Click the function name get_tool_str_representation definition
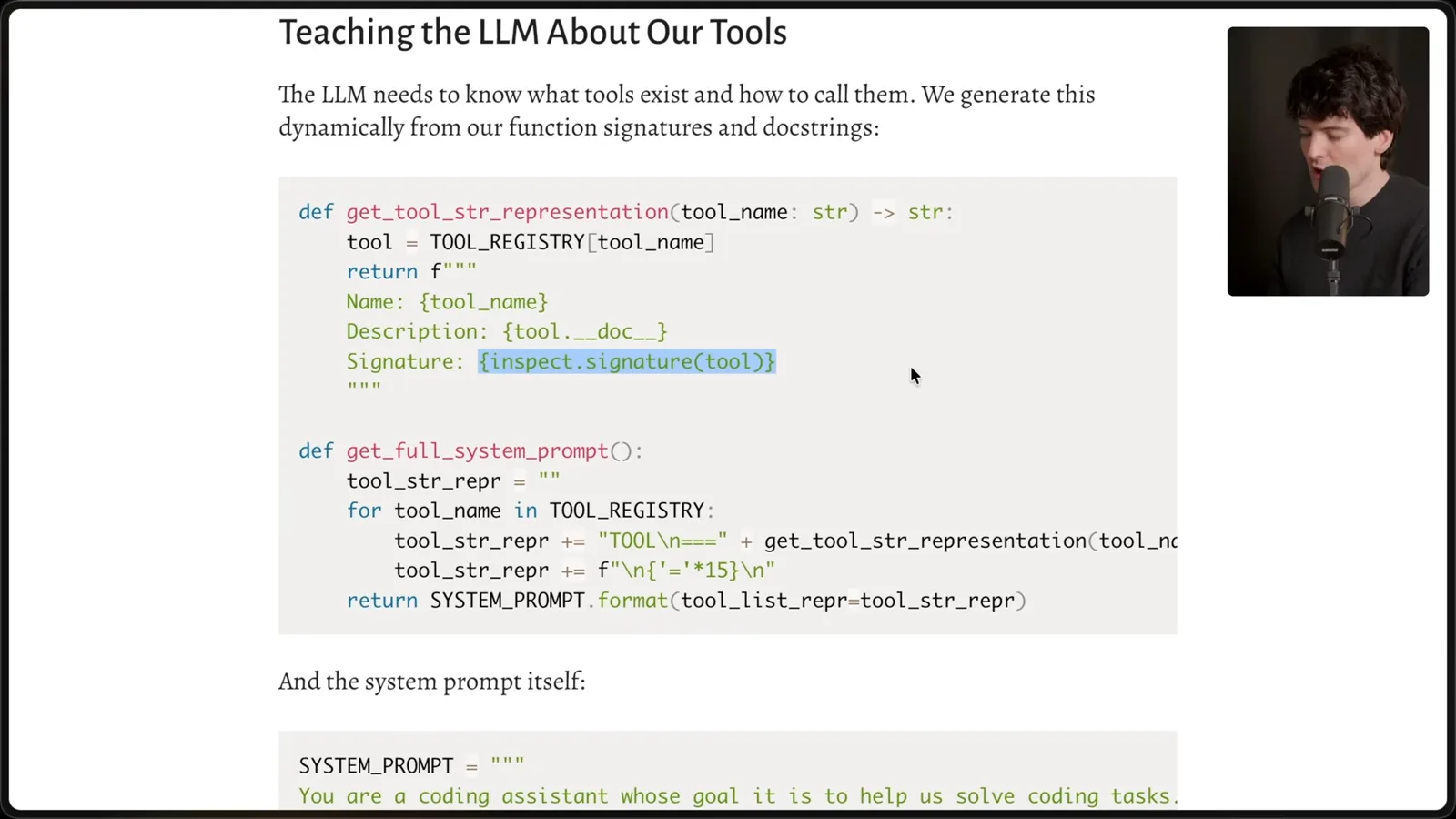This screenshot has width=1456, height=819. (x=507, y=212)
